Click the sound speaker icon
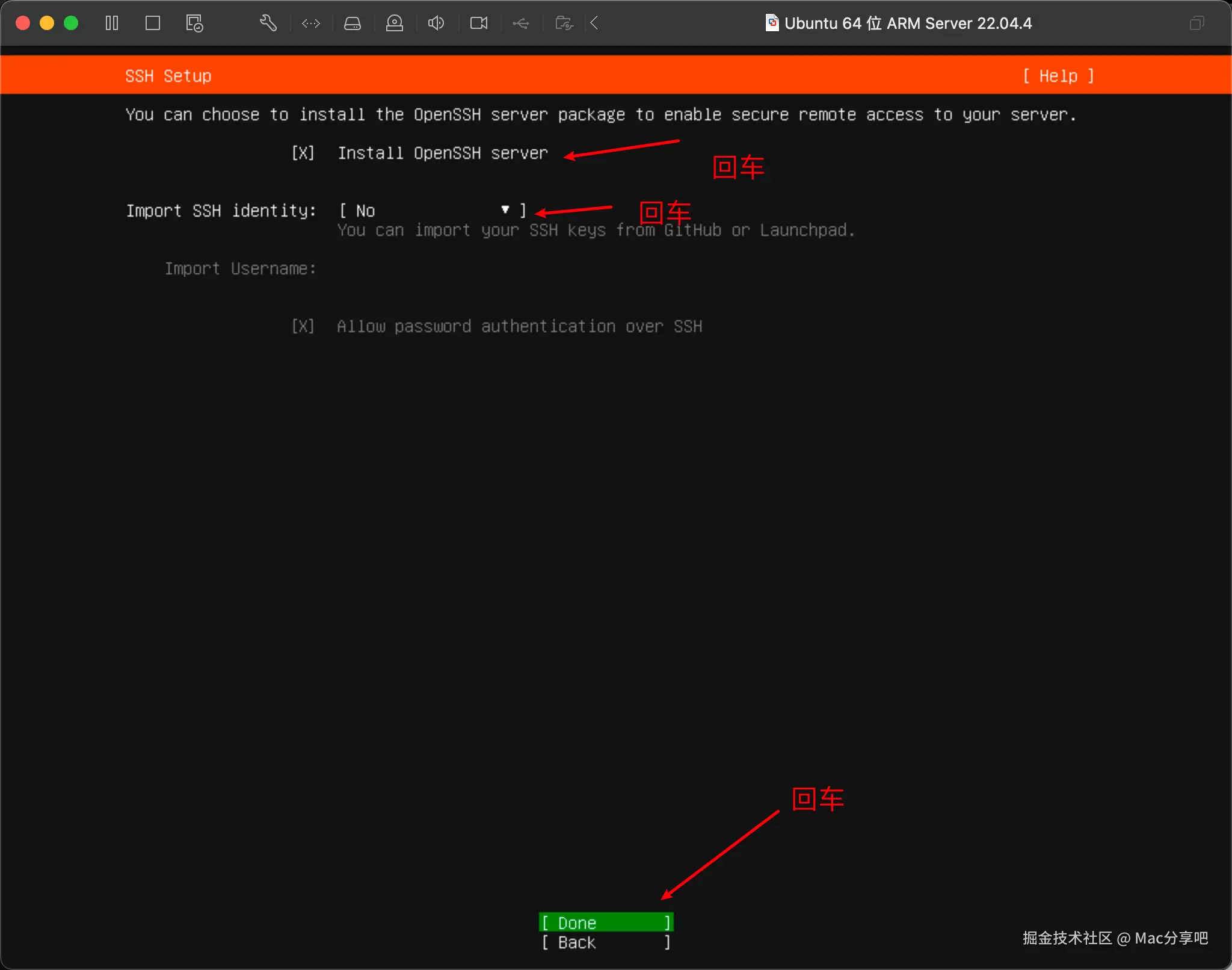 436,23
